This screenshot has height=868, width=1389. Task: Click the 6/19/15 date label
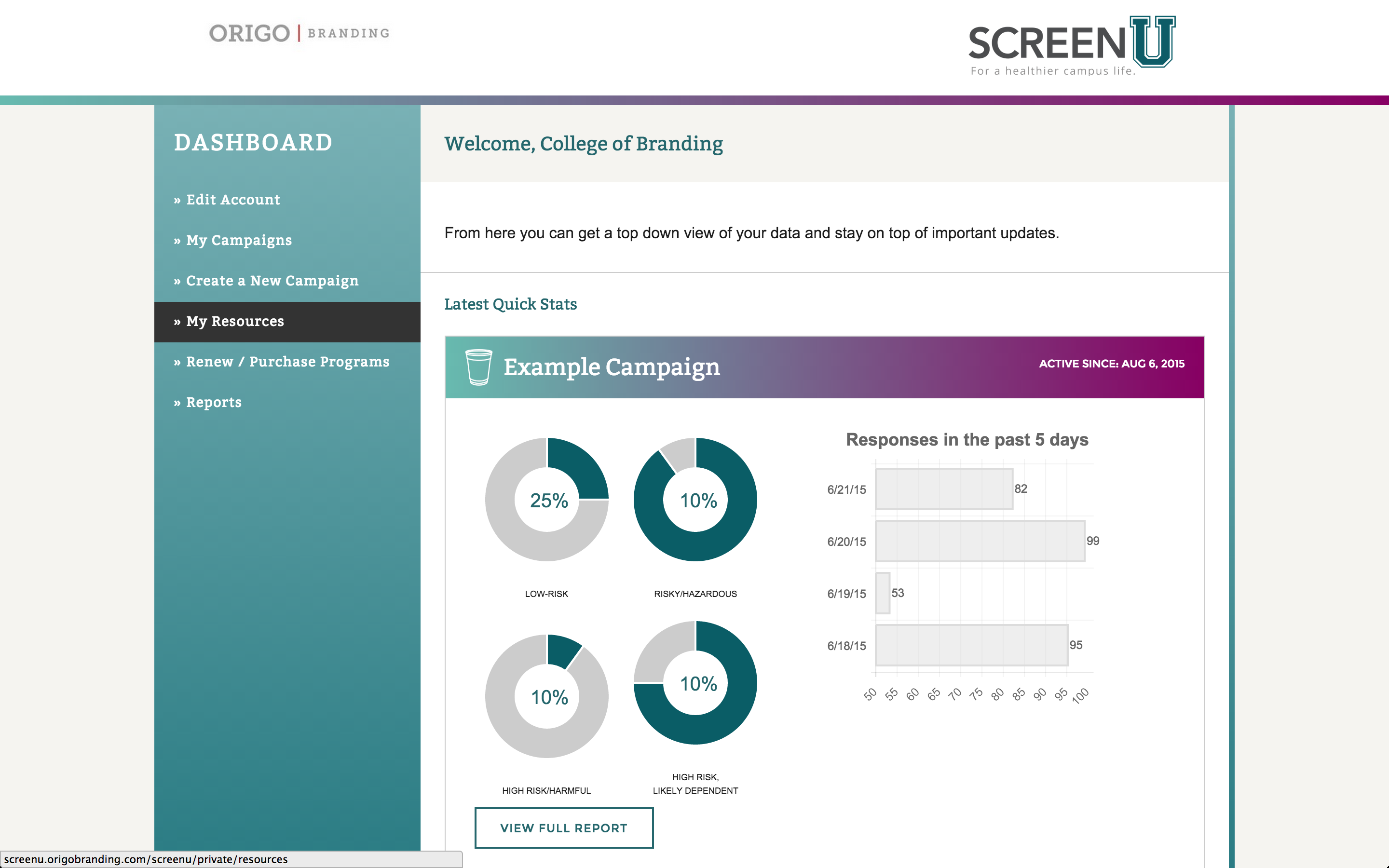pos(846,594)
